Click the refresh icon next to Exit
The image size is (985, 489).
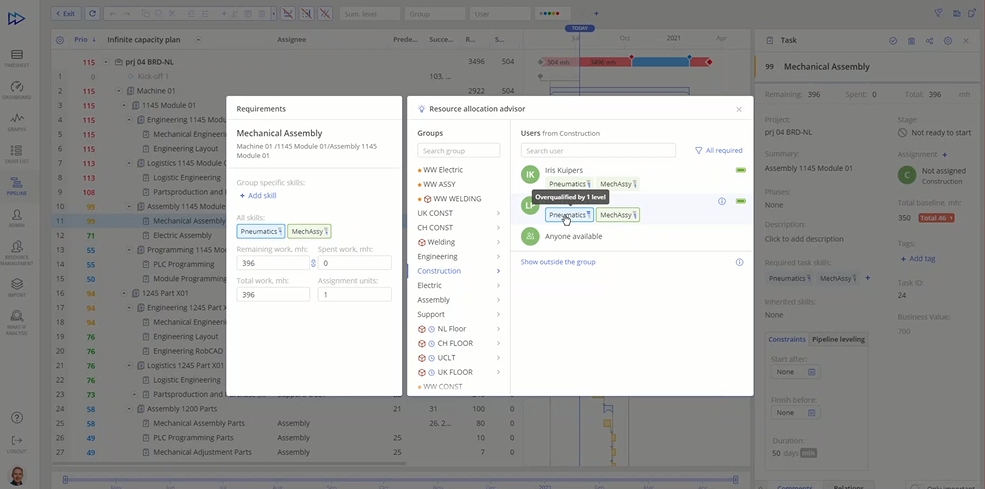click(x=92, y=14)
